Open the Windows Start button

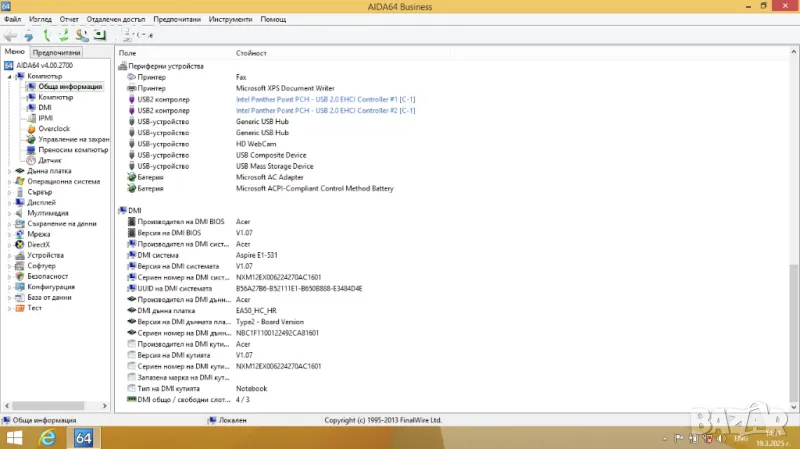tap(15, 438)
